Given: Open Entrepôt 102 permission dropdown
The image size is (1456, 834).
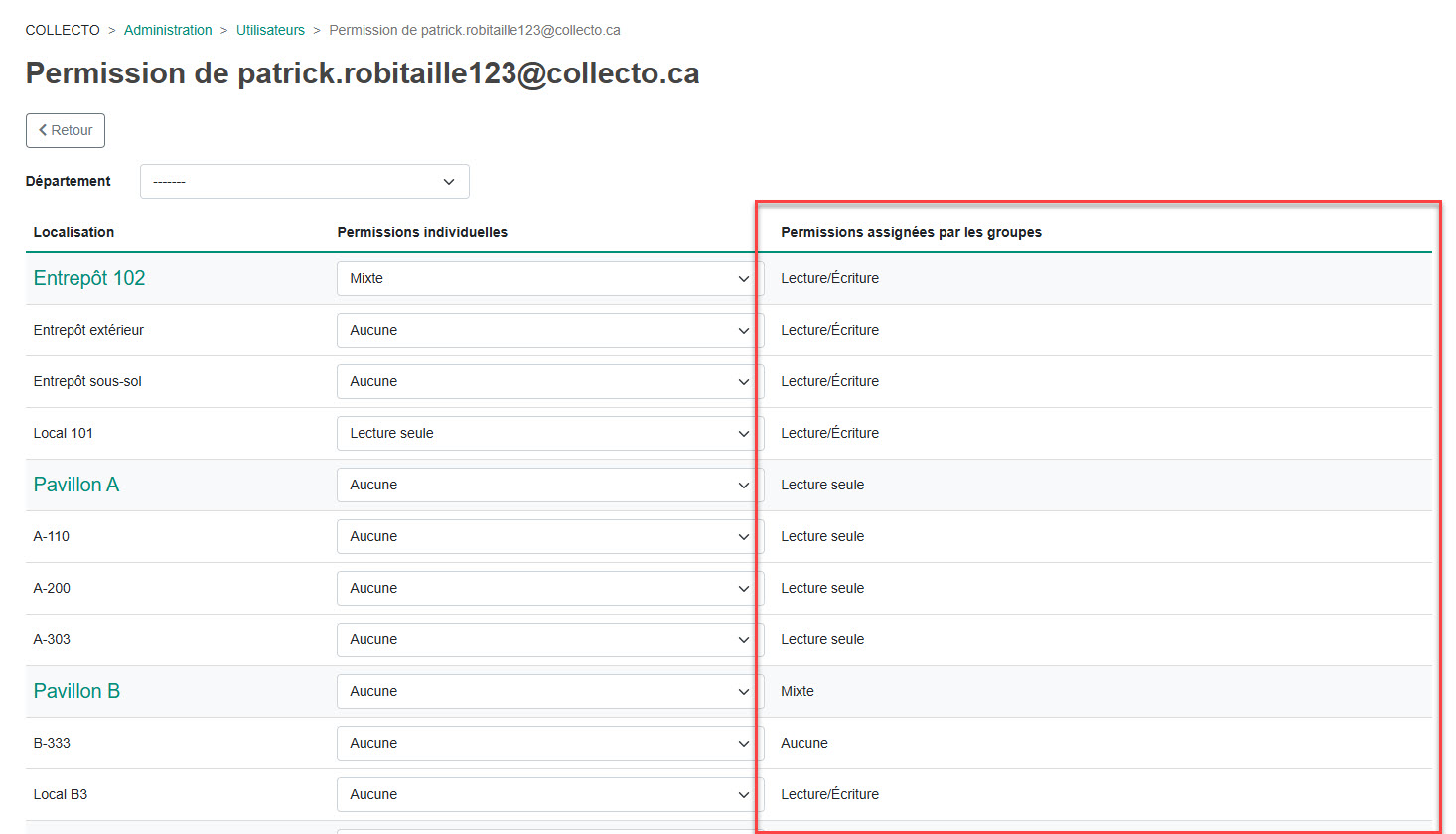Looking at the screenshot, I should [549, 279].
